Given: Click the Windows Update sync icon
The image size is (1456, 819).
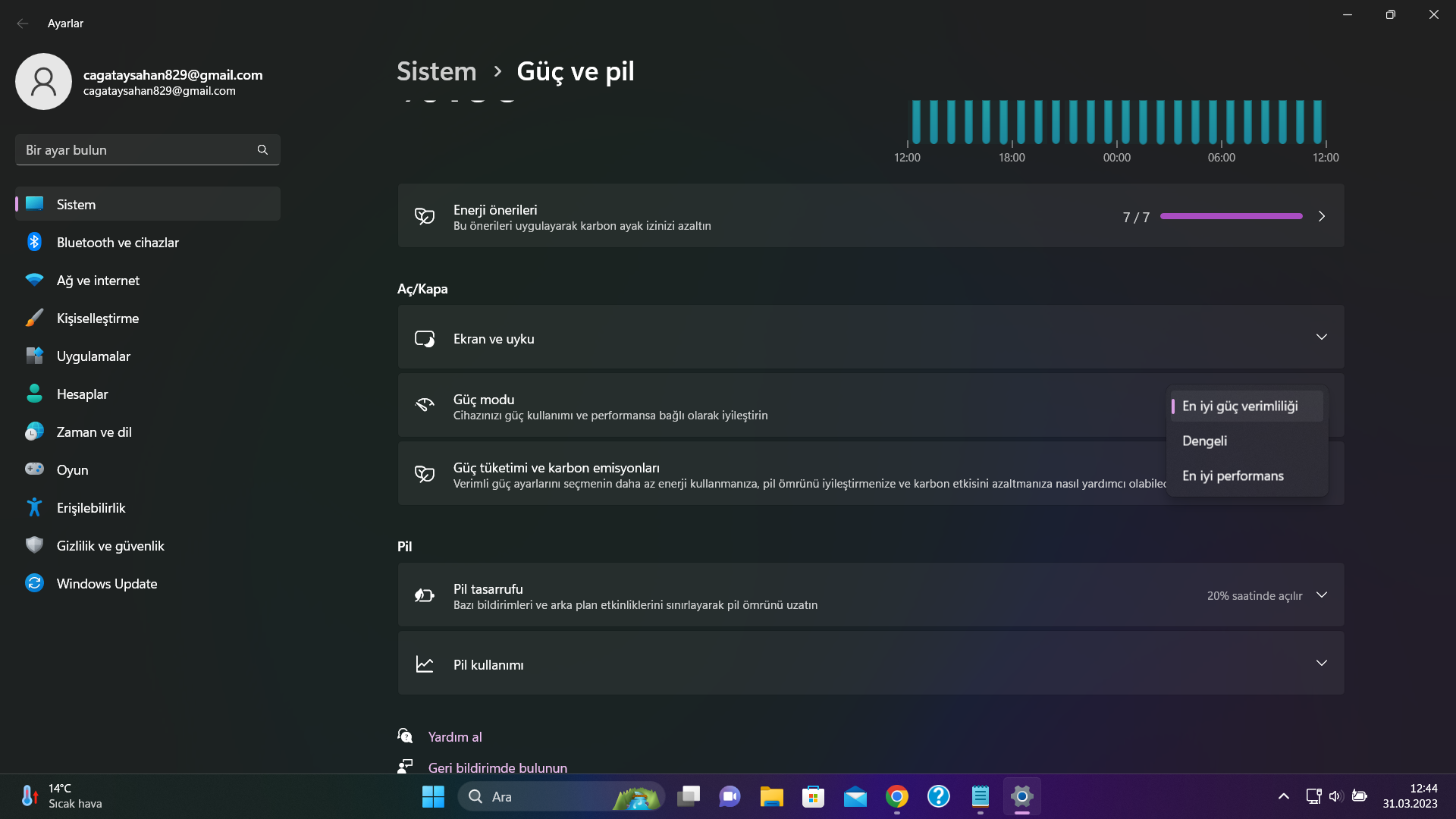Looking at the screenshot, I should point(34,583).
